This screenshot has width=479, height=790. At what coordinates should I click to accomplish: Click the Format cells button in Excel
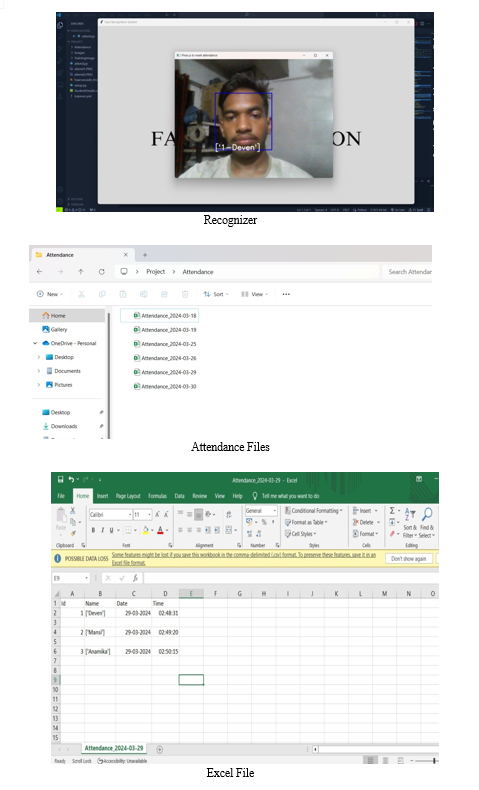point(366,534)
